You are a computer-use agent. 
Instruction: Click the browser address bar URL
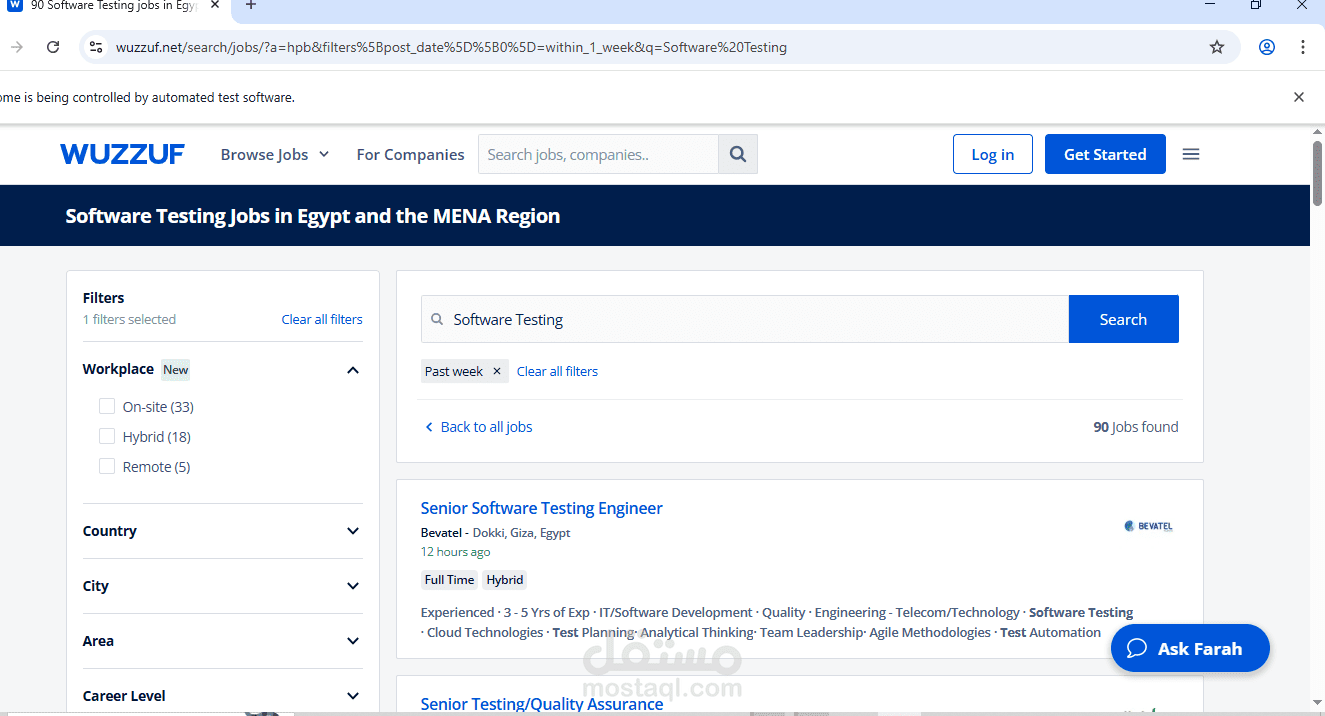pyautogui.click(x=451, y=47)
